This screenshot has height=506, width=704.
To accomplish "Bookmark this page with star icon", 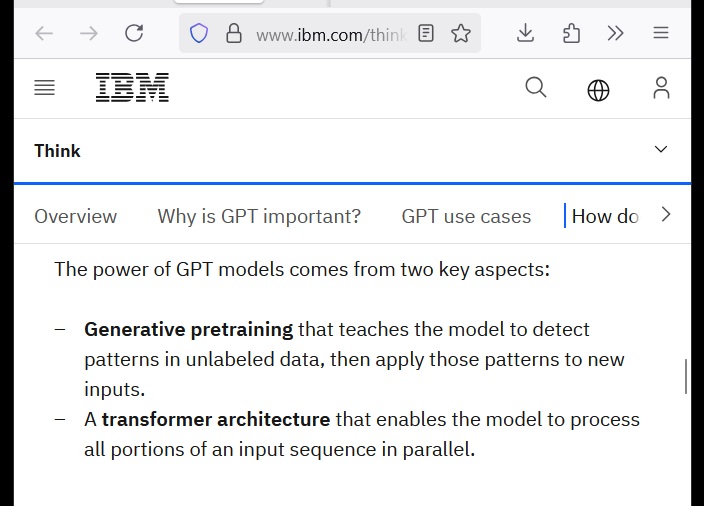I will [x=461, y=34].
